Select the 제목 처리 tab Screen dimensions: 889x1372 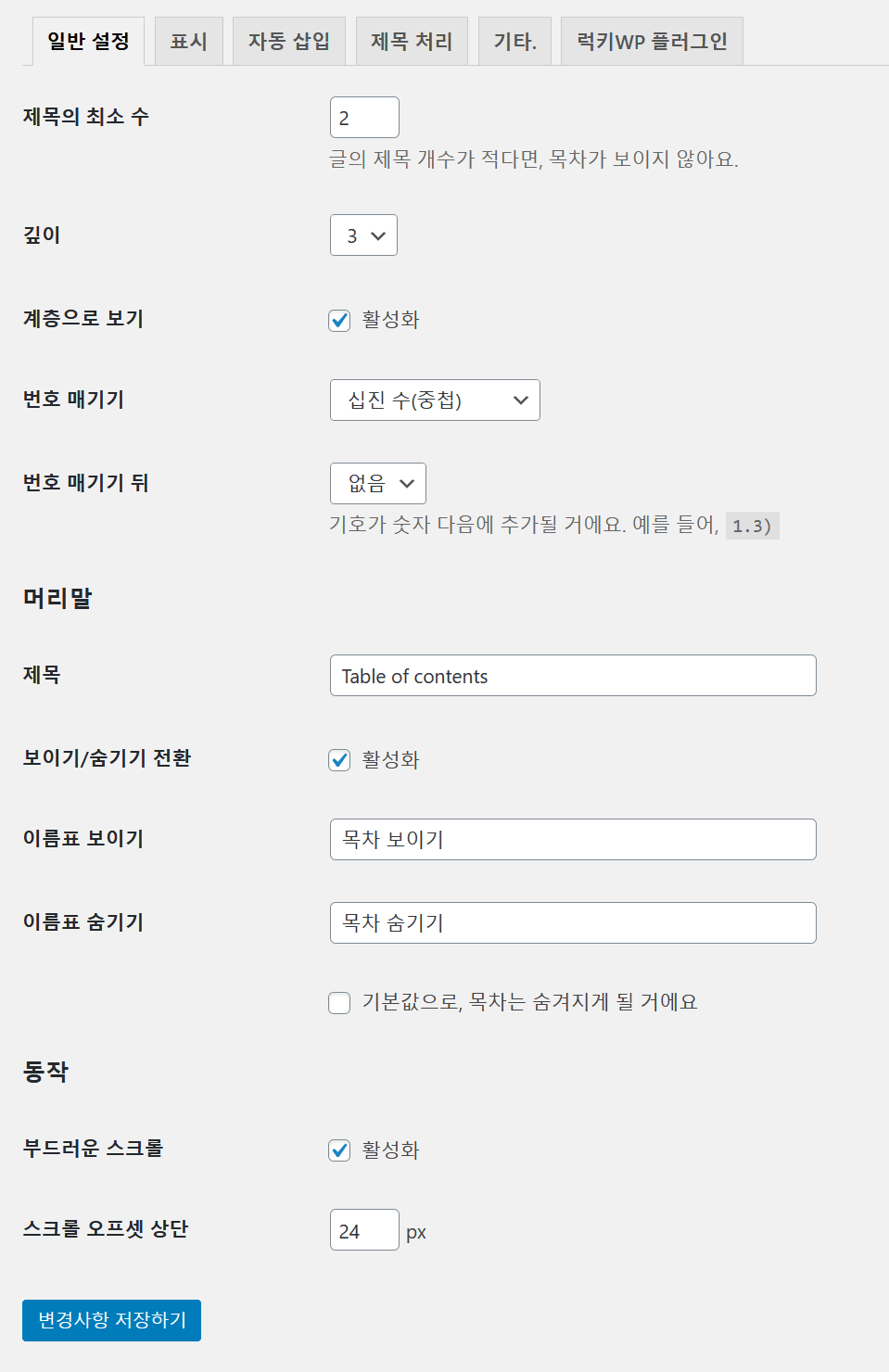412,40
